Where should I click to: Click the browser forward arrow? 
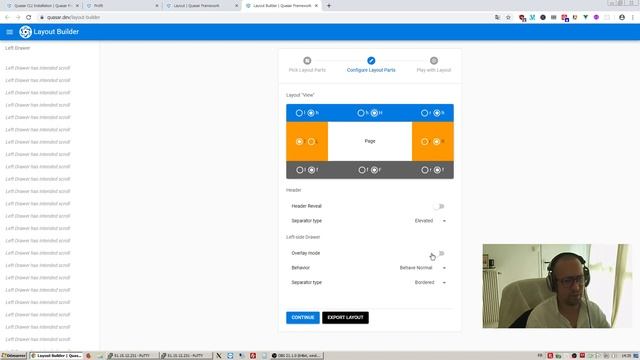coord(18,18)
